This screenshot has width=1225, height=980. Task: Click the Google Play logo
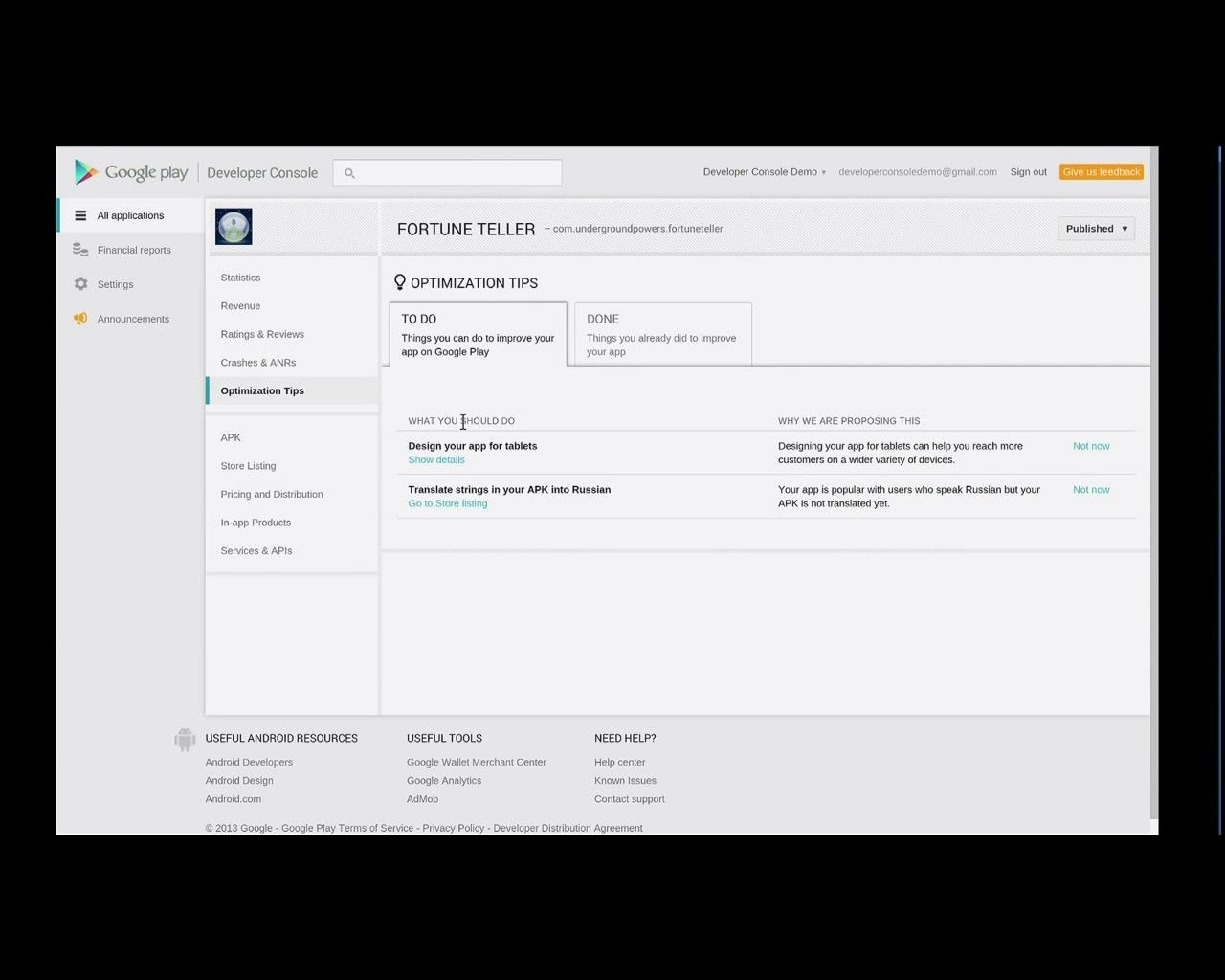(x=131, y=172)
